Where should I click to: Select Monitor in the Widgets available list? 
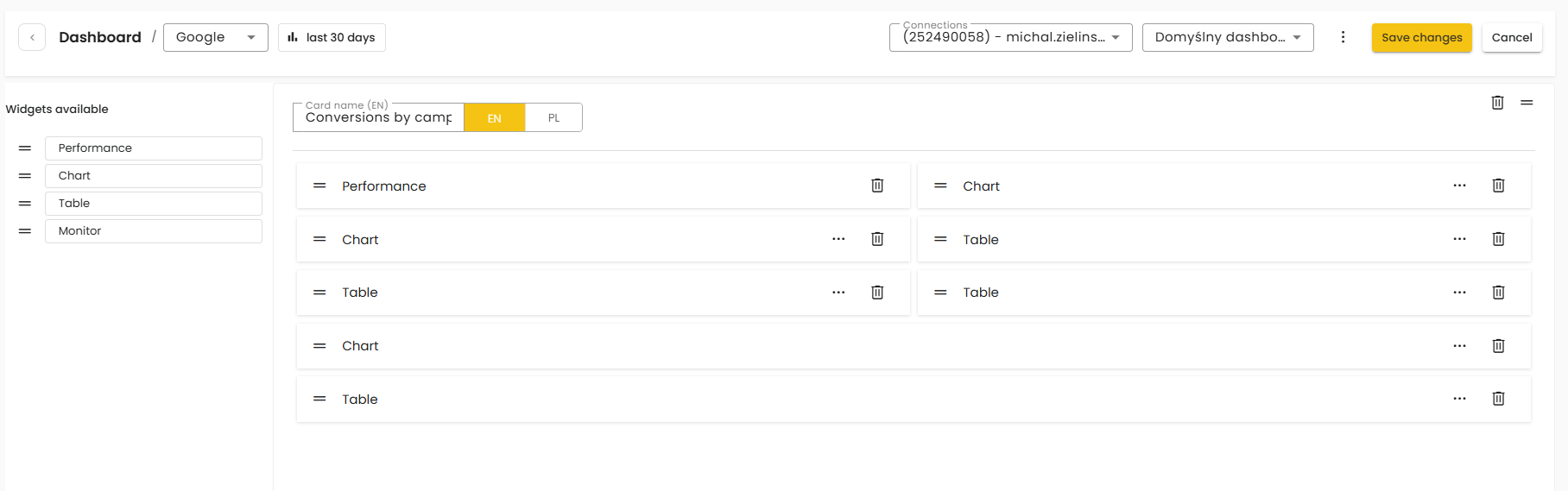tap(153, 231)
